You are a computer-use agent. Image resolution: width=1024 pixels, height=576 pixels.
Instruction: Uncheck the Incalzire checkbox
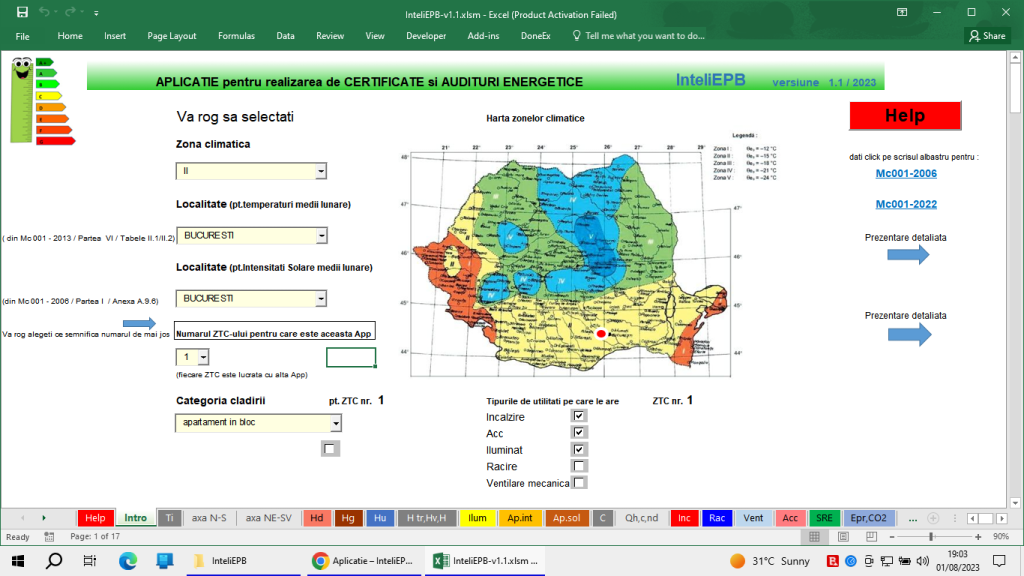coord(578,416)
